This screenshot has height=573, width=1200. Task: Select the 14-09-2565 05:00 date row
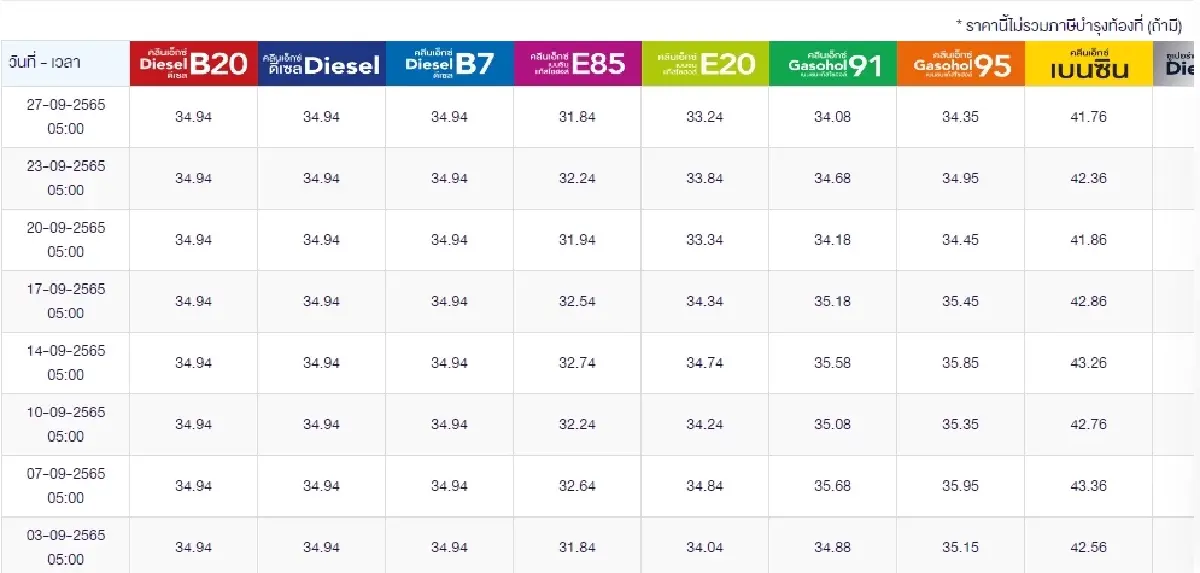pyautogui.click(x=65, y=363)
